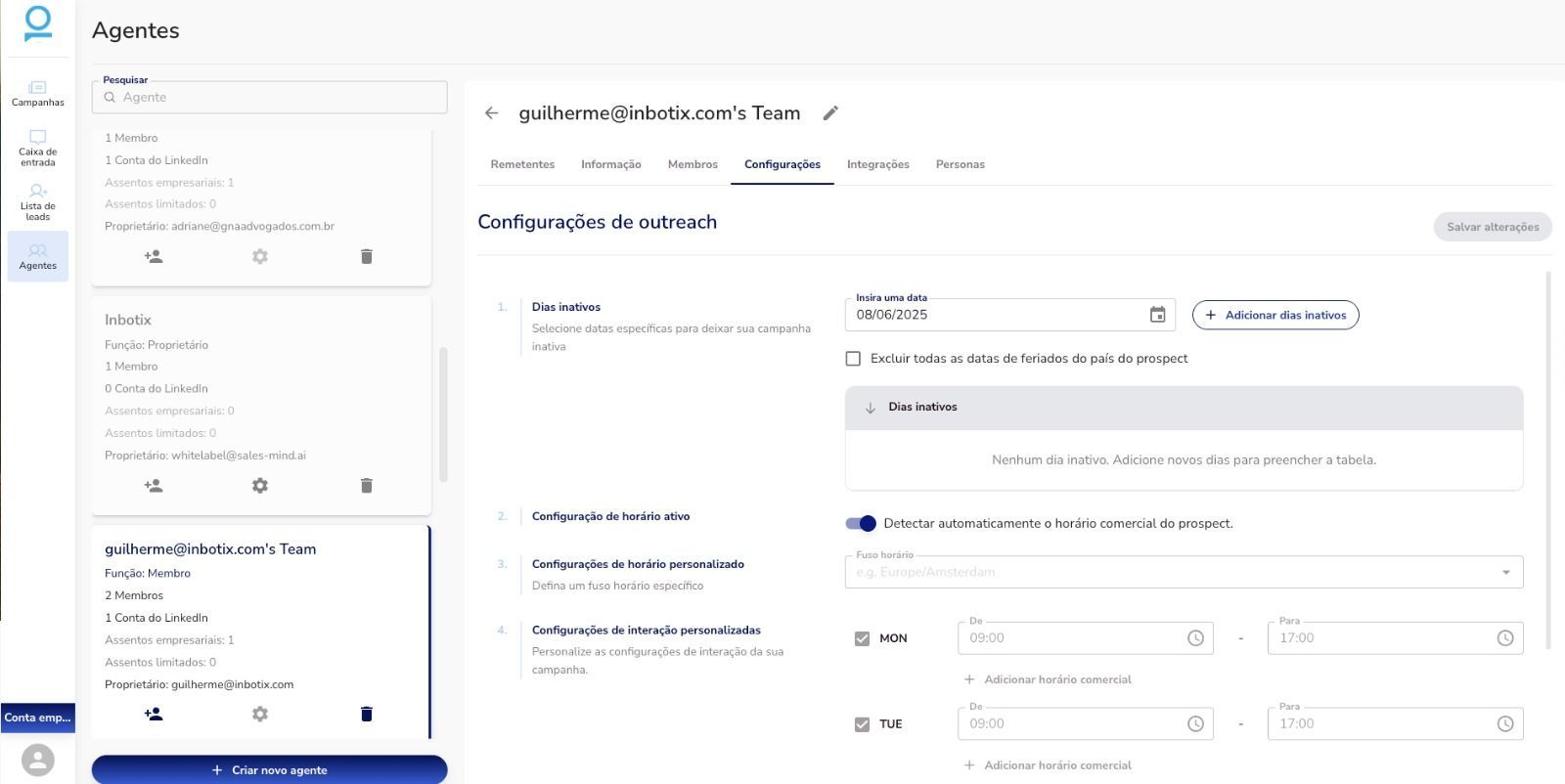Click 'Configuração de horário ativo' heading
This screenshot has height=784, width=1565.
point(611,516)
